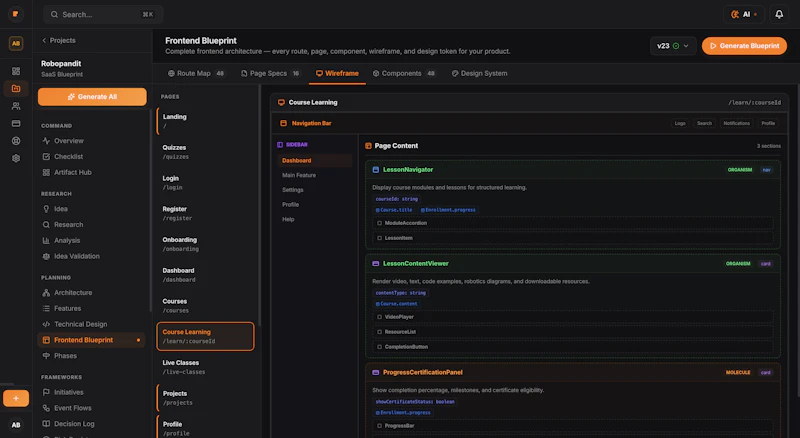Viewport: 800px width, 438px height.
Task: Open Idea Validation in sidebar
Action: click(92, 256)
